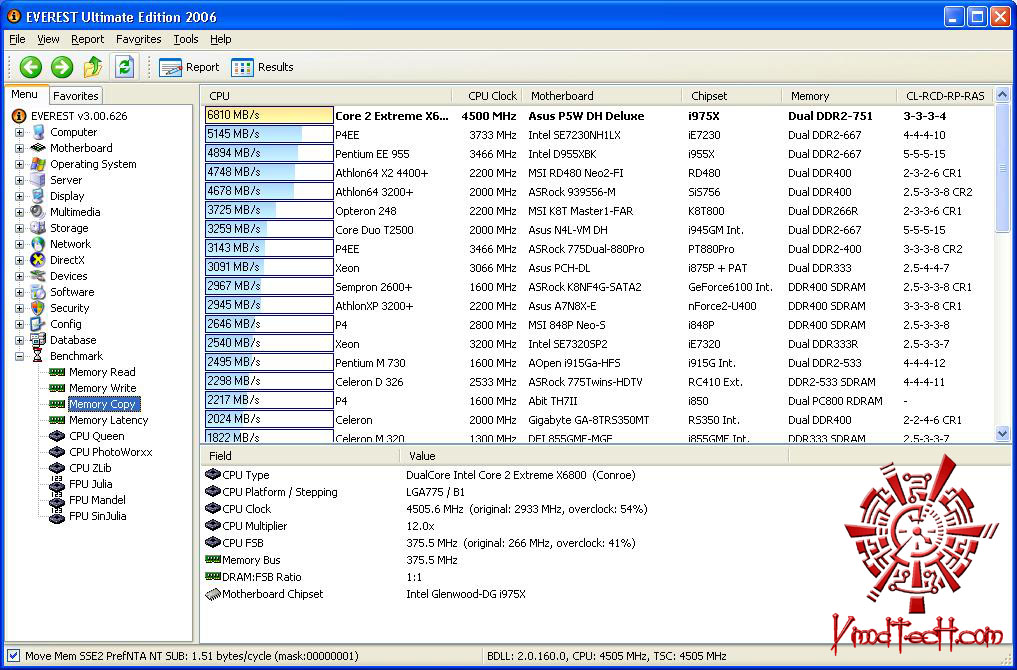Open the Report menu
This screenshot has height=670, width=1017.
point(88,40)
